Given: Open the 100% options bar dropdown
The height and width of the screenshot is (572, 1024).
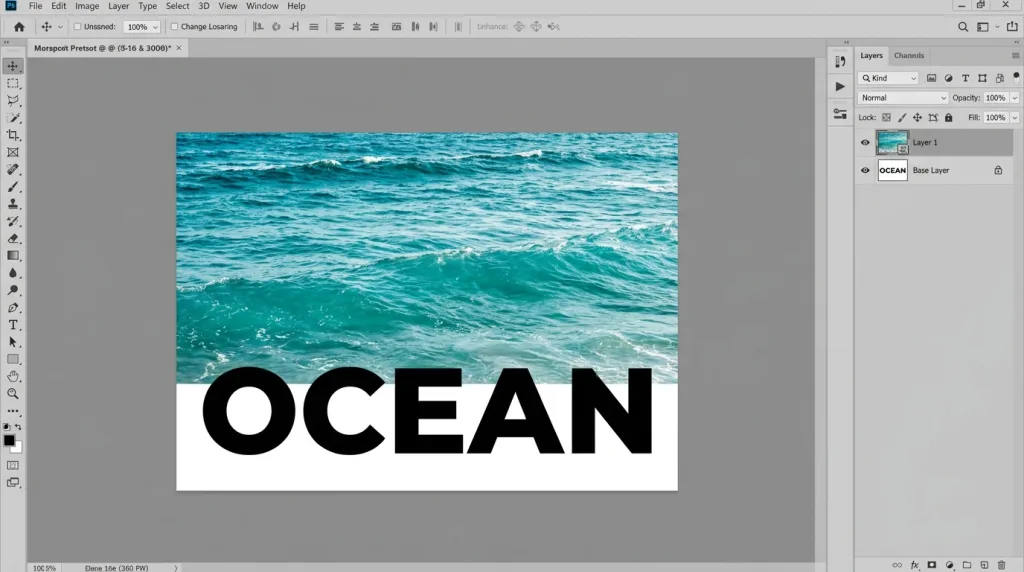Looking at the screenshot, I should click(142, 27).
